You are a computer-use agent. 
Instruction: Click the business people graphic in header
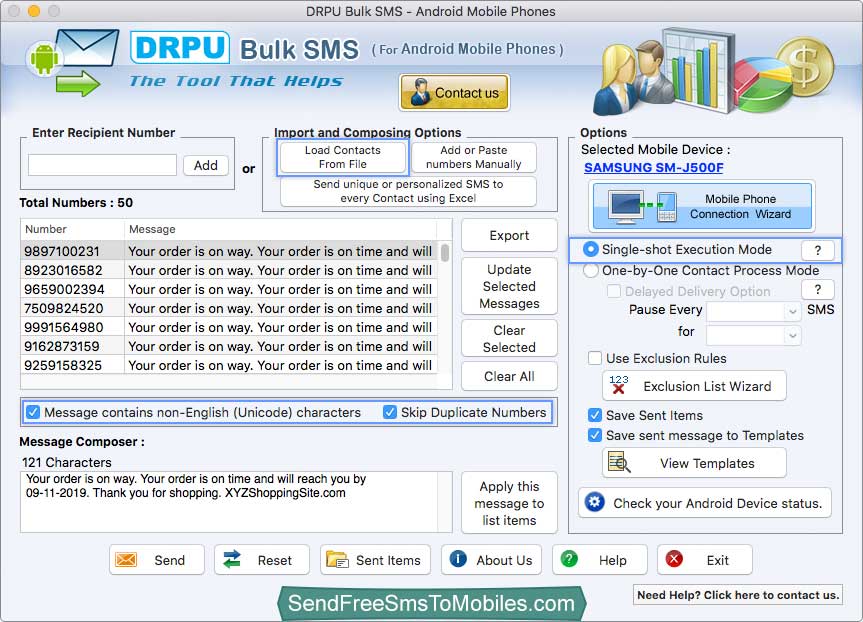634,80
